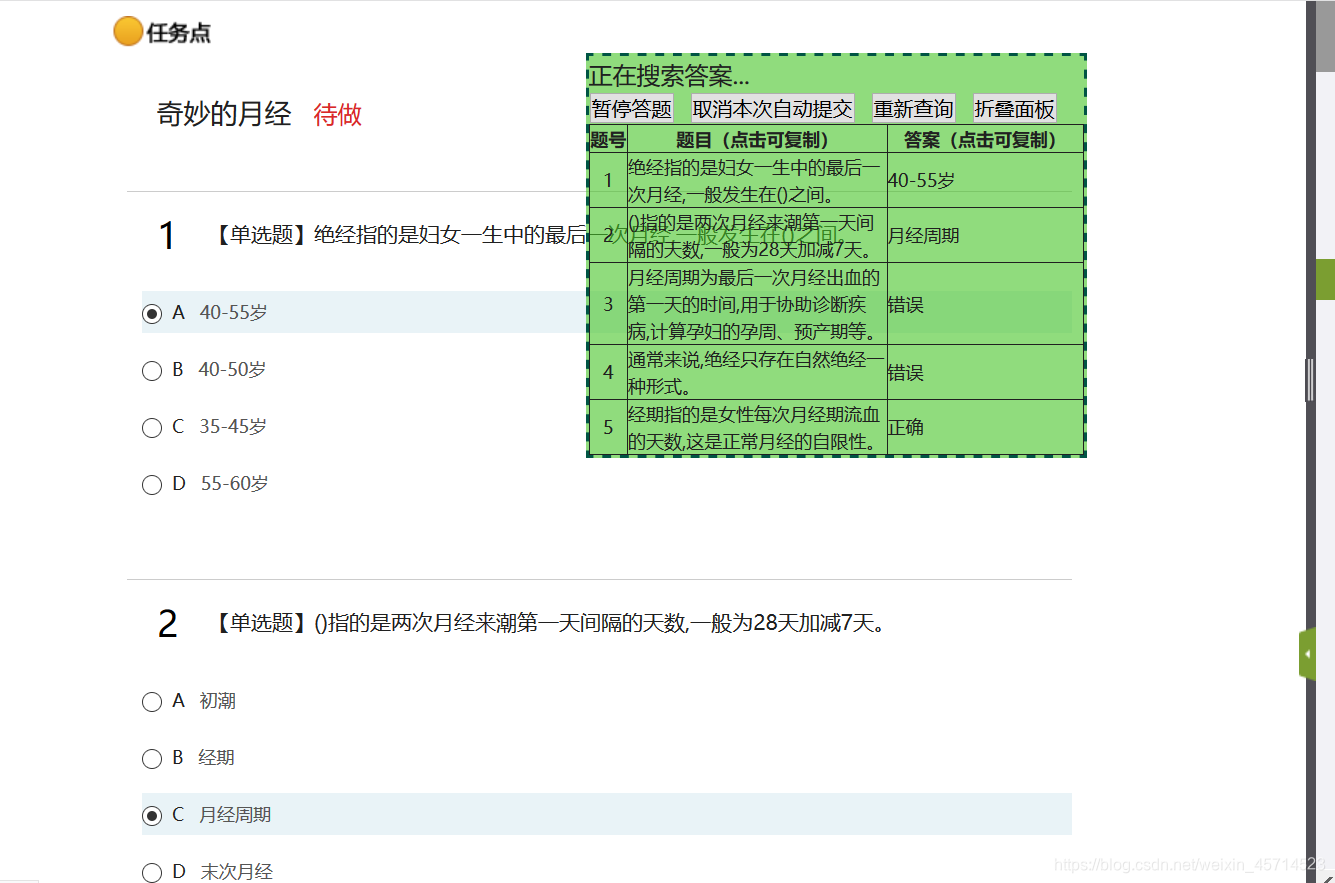Copy question 1 text 绝经指的是妇女 in table
The height and width of the screenshot is (883, 1335).
pos(757,181)
